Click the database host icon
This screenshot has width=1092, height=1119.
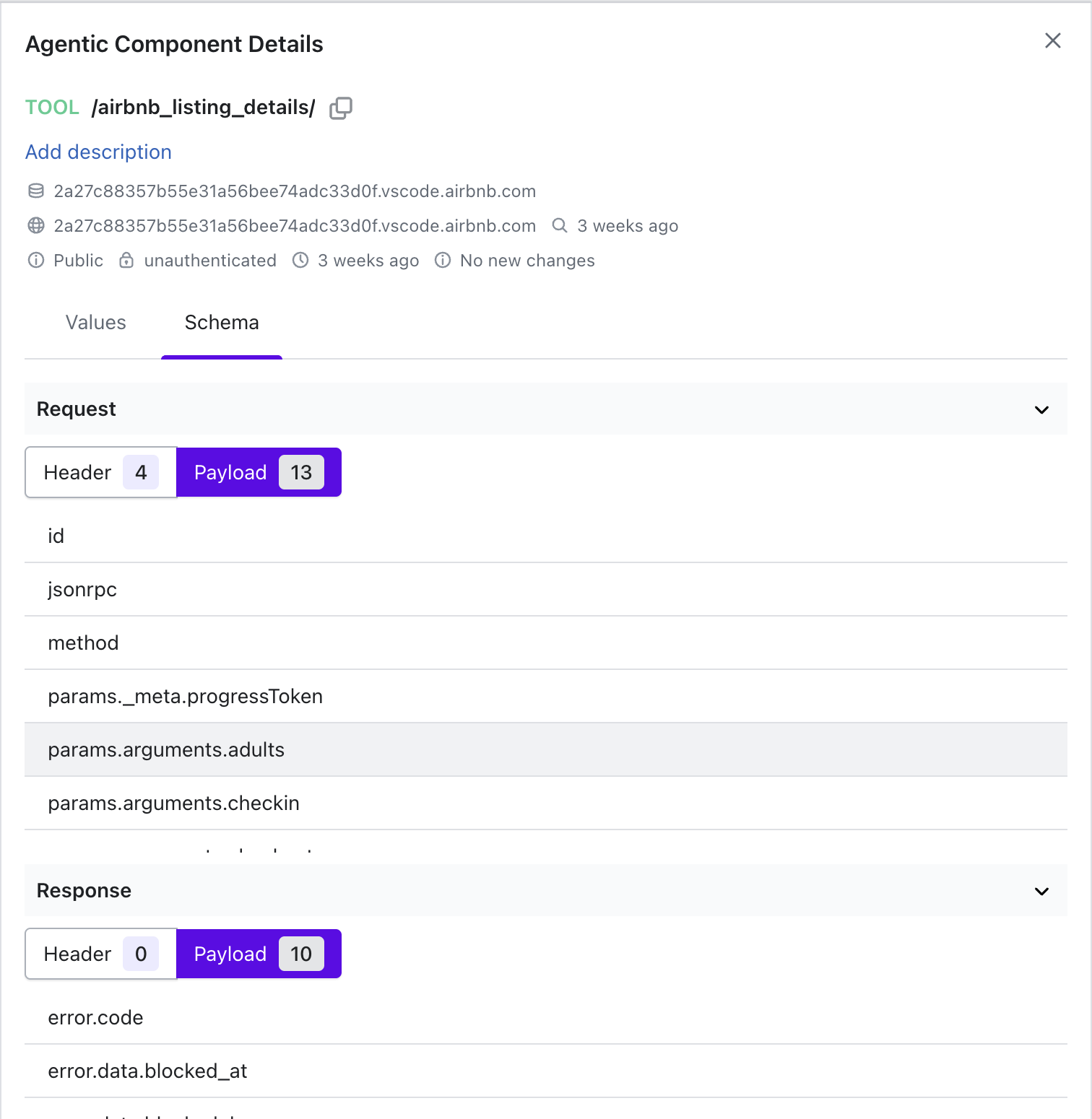(x=36, y=191)
